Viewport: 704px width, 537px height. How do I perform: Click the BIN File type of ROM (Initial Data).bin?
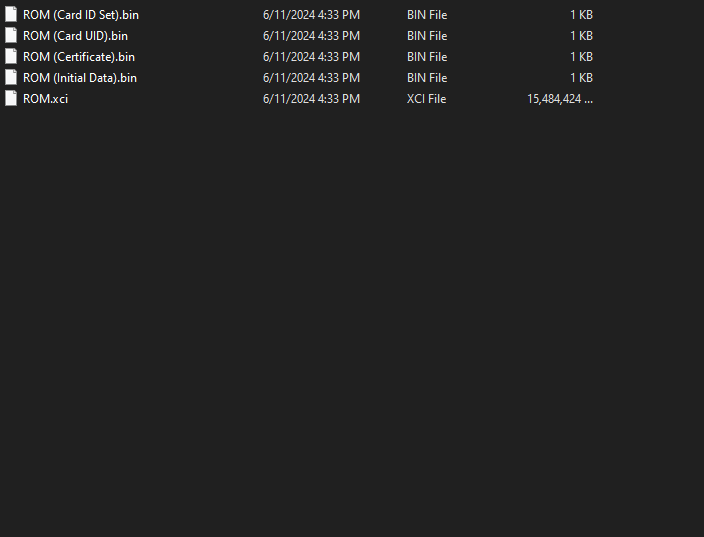(427, 78)
